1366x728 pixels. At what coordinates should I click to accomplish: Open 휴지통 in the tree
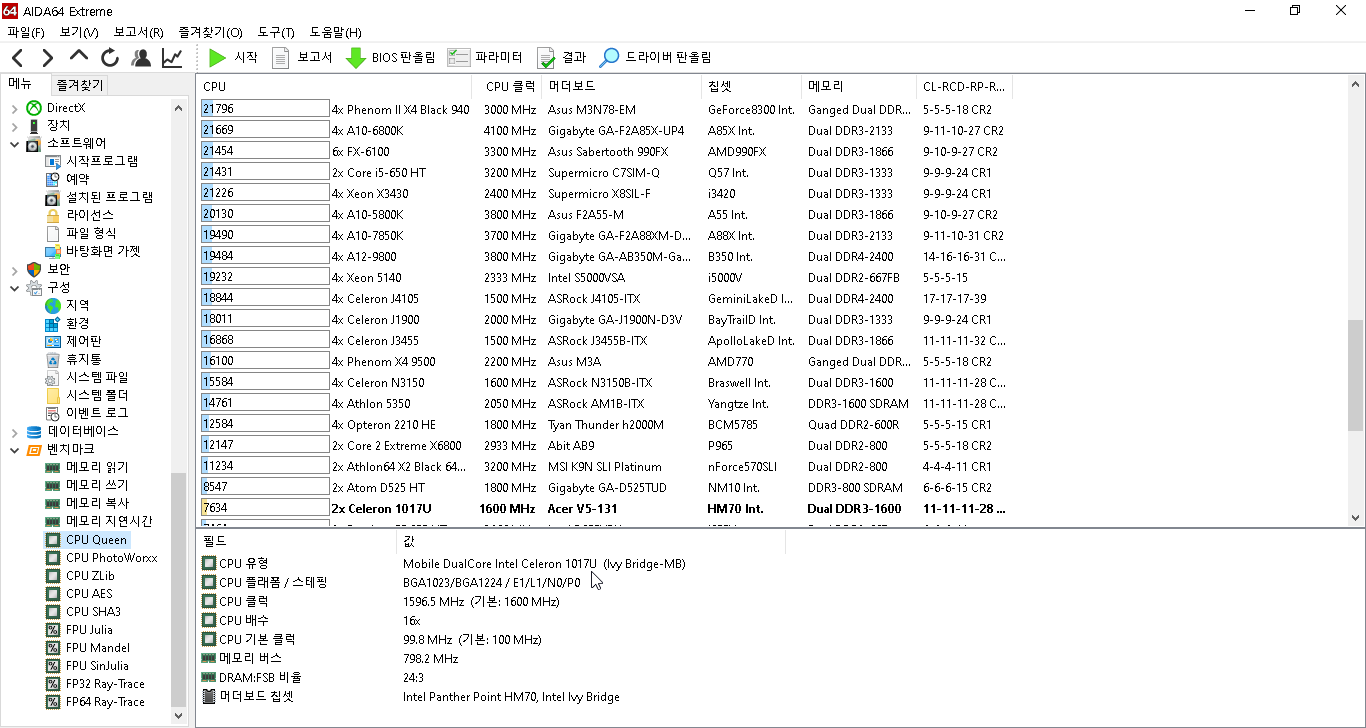(x=84, y=359)
